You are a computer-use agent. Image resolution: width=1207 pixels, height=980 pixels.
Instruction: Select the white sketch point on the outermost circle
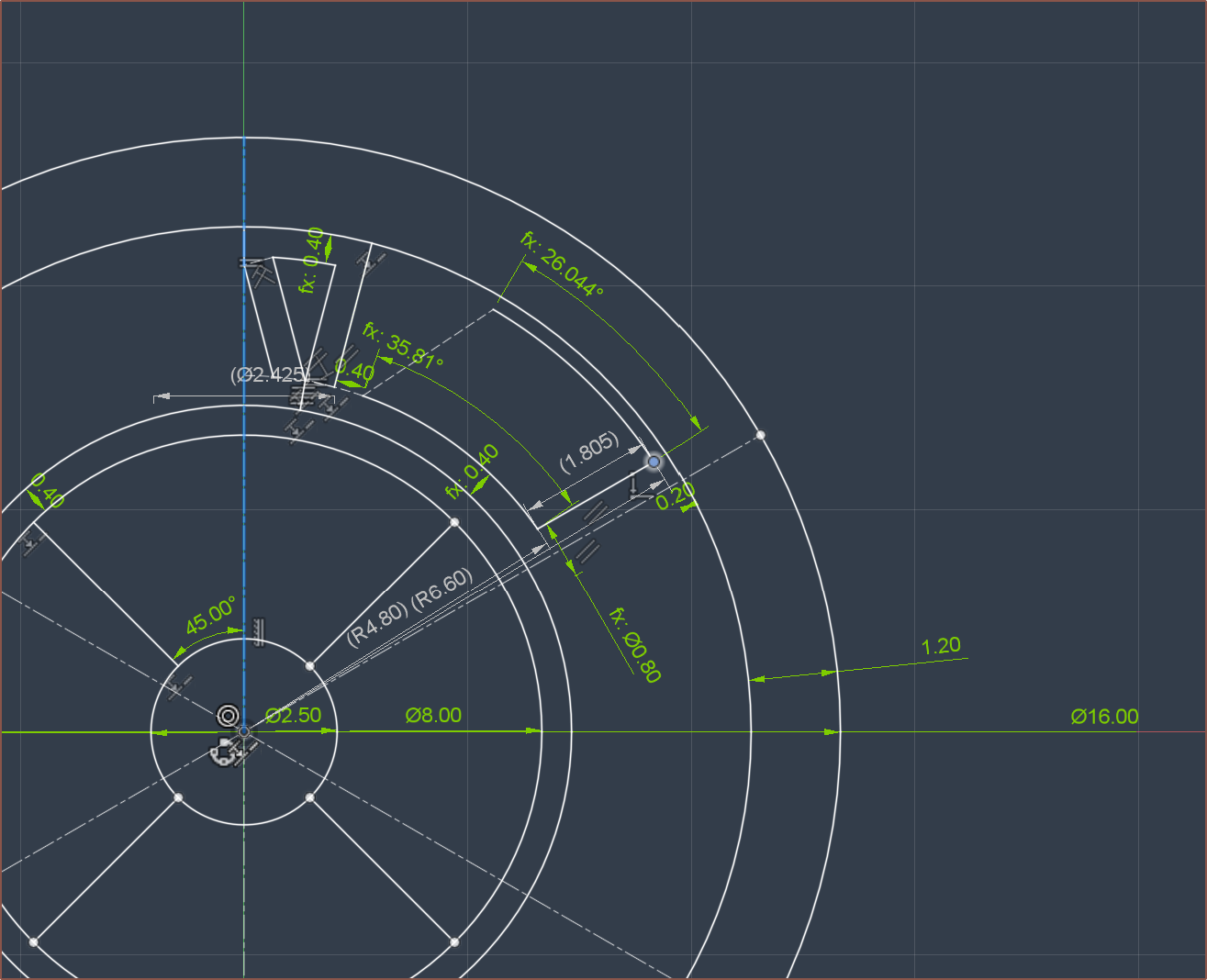tap(760, 435)
